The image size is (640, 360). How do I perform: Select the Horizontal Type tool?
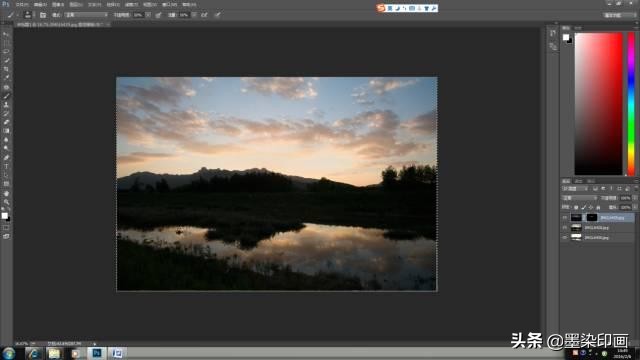click(x=6, y=167)
